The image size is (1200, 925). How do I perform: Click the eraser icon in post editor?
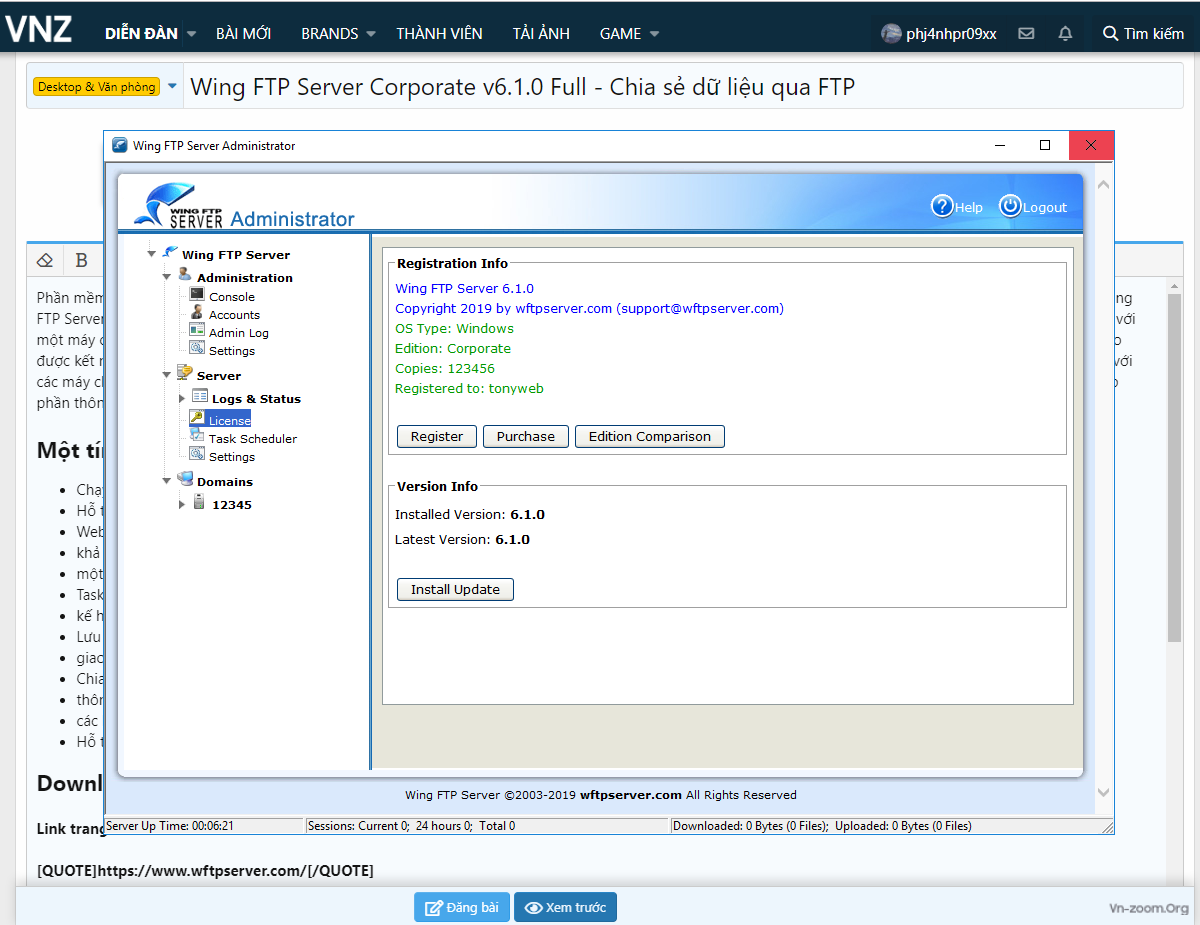click(44, 260)
